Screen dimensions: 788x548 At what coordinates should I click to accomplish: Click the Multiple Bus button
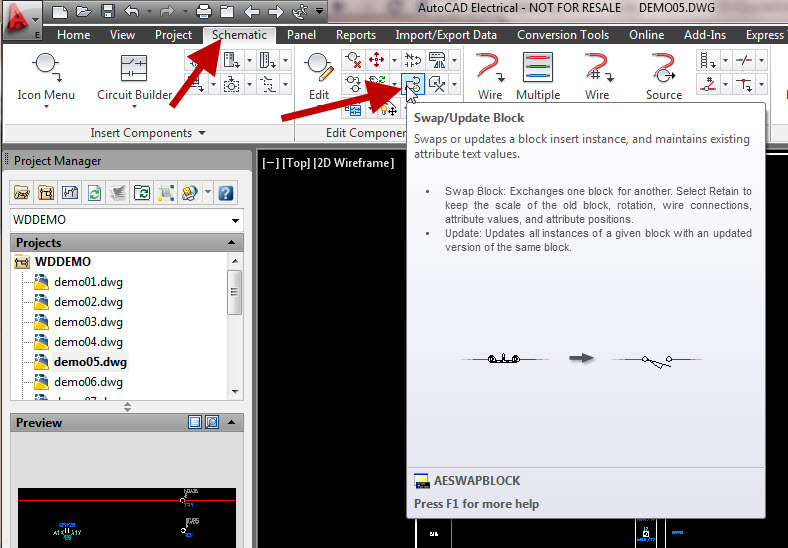point(538,76)
